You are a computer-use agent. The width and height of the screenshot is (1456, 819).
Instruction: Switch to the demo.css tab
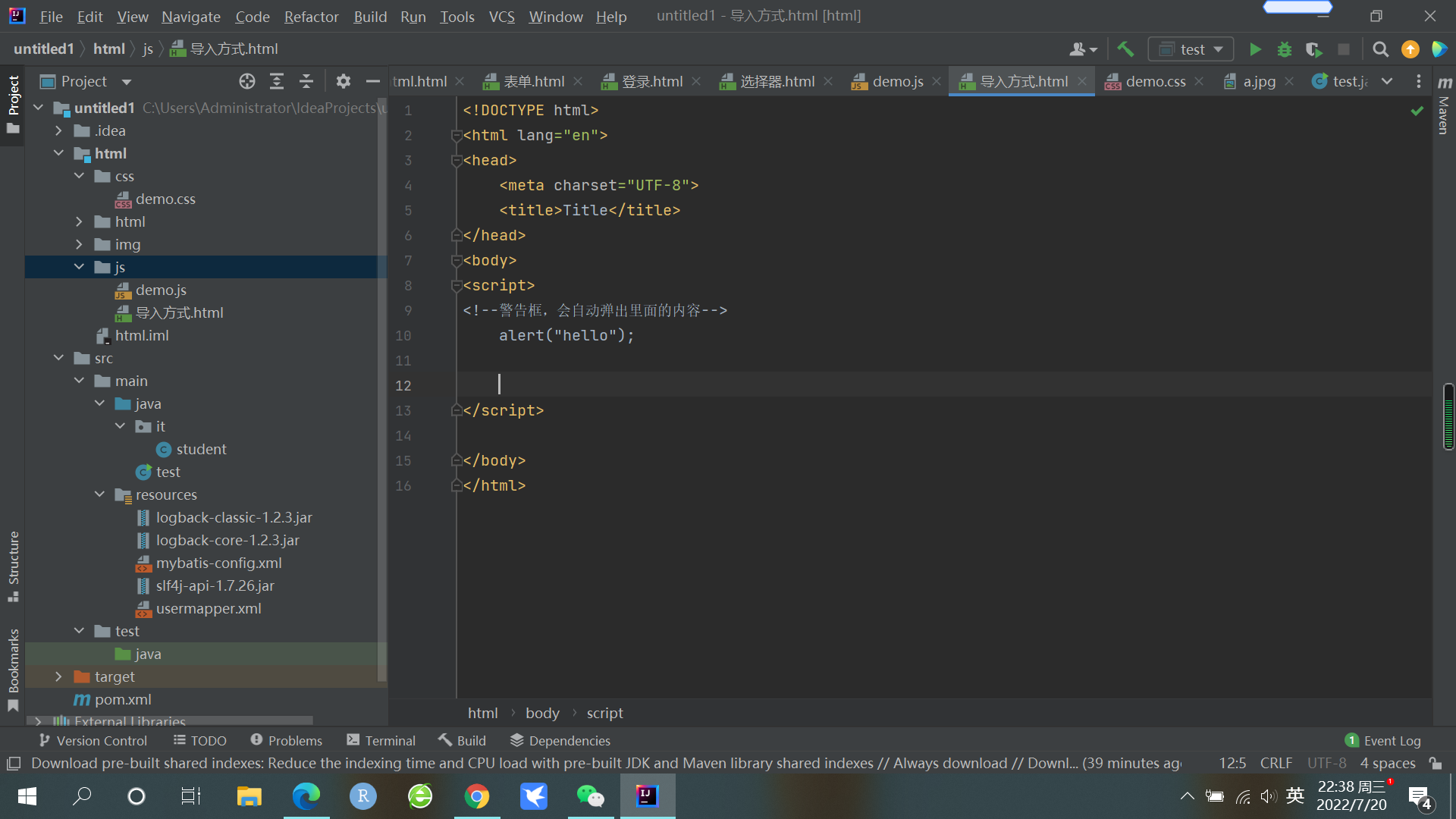(x=1154, y=81)
